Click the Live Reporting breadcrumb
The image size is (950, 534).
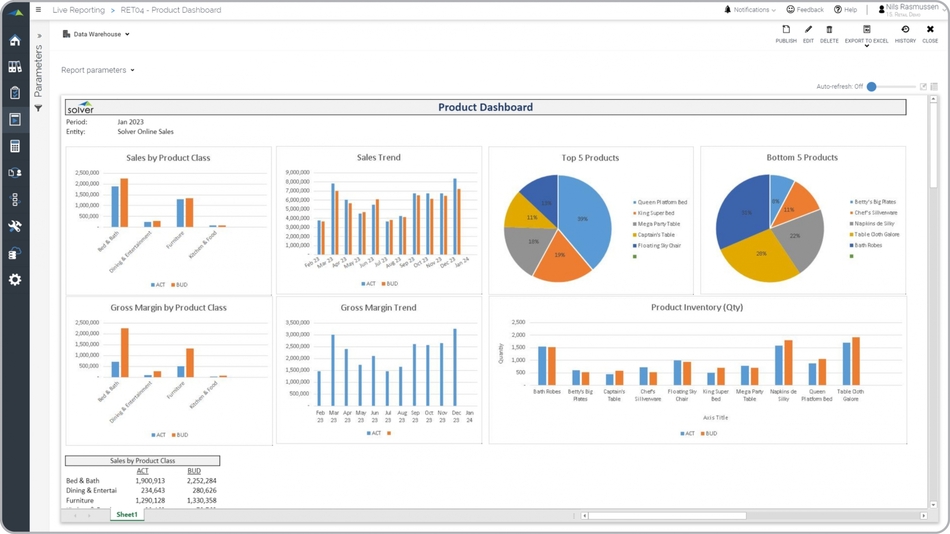(78, 10)
